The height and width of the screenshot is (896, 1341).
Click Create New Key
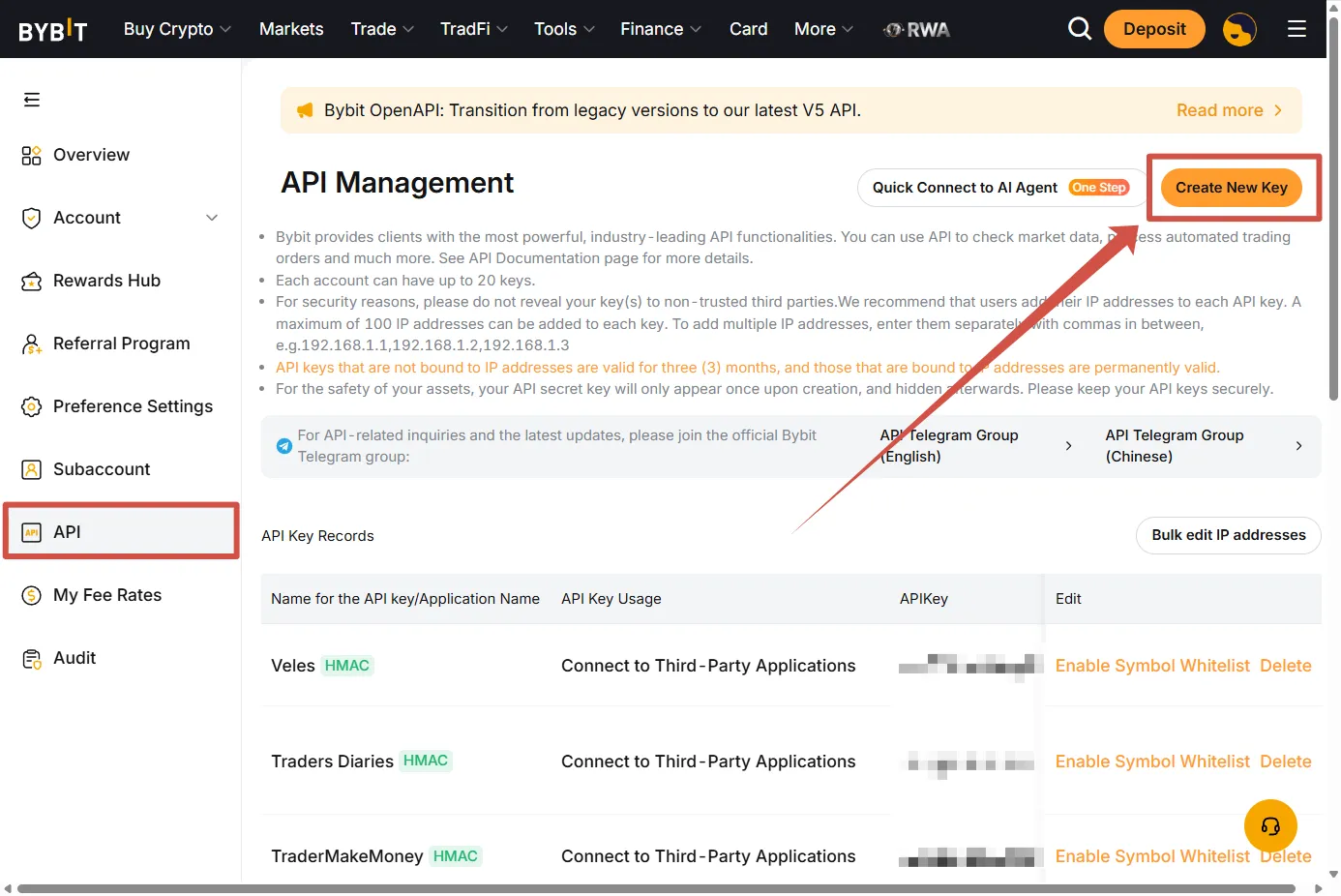click(x=1232, y=188)
